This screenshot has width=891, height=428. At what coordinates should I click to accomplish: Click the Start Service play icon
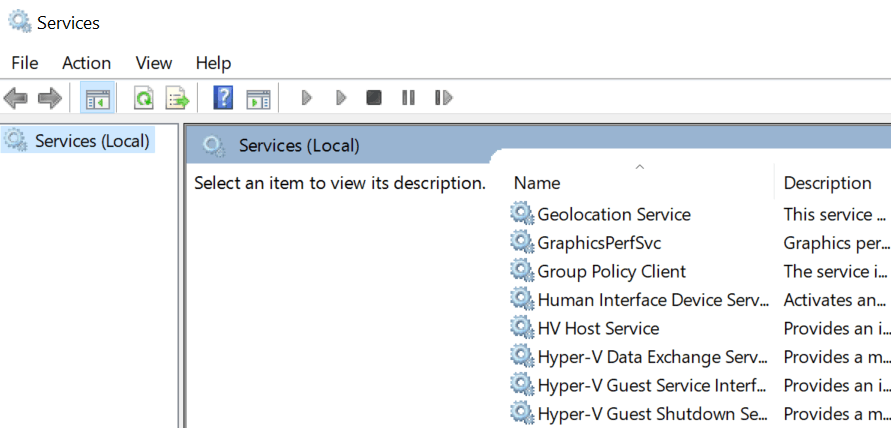click(x=307, y=98)
